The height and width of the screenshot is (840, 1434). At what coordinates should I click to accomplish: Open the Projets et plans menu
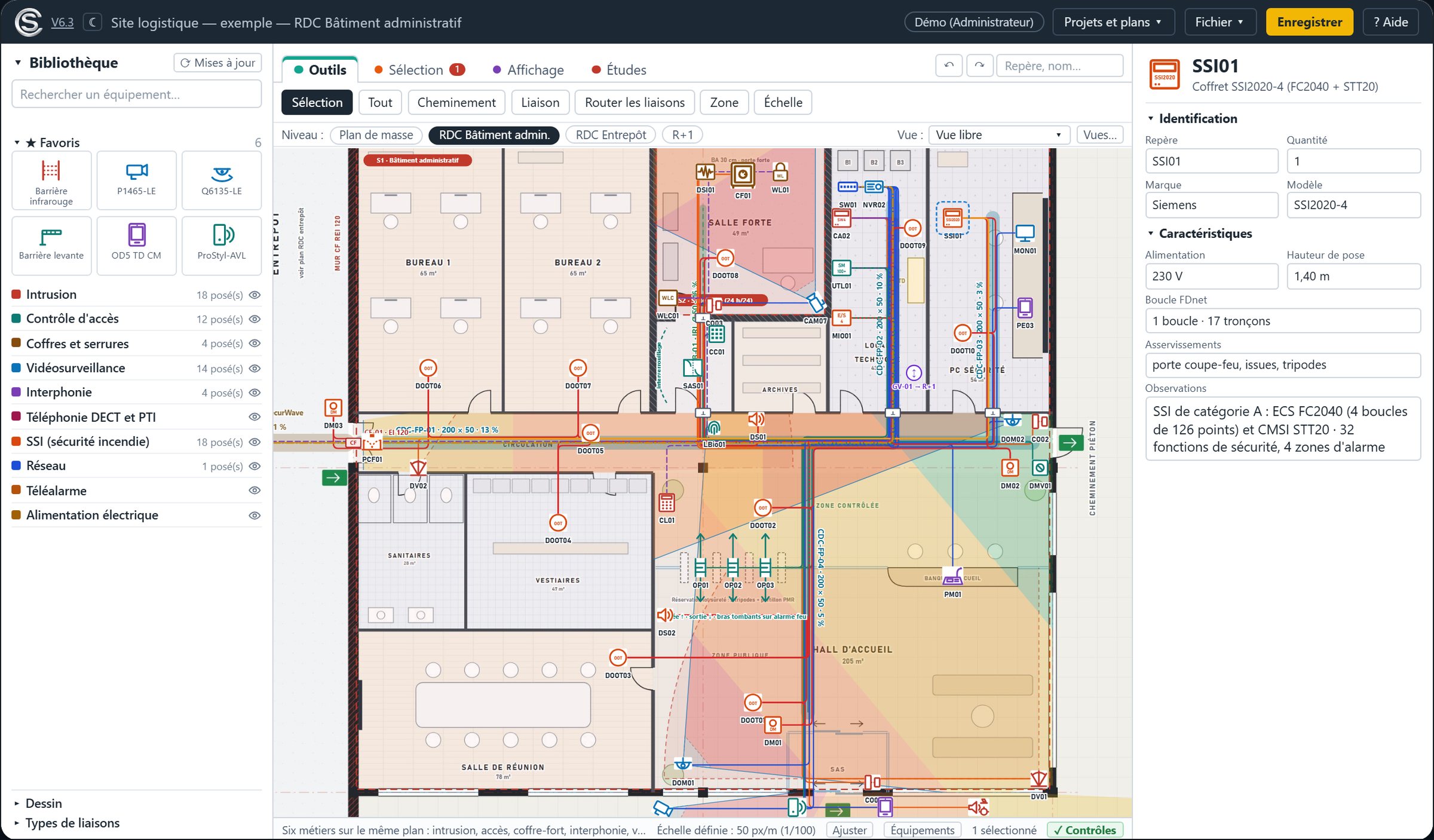(1113, 22)
